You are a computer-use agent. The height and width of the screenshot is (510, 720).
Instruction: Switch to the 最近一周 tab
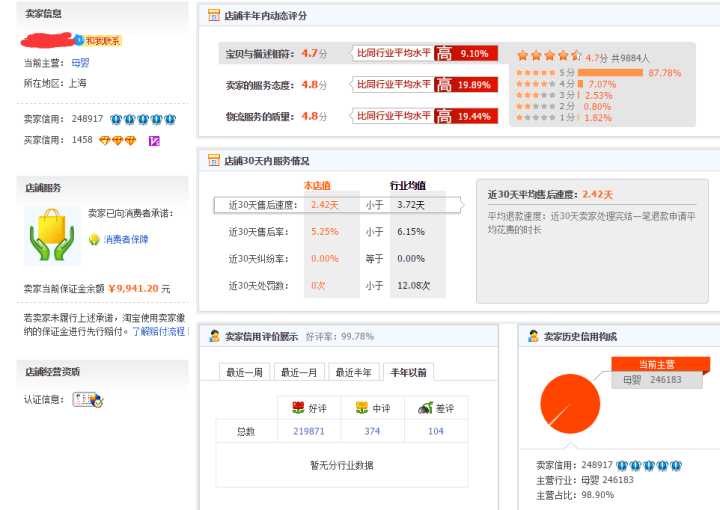point(244,372)
